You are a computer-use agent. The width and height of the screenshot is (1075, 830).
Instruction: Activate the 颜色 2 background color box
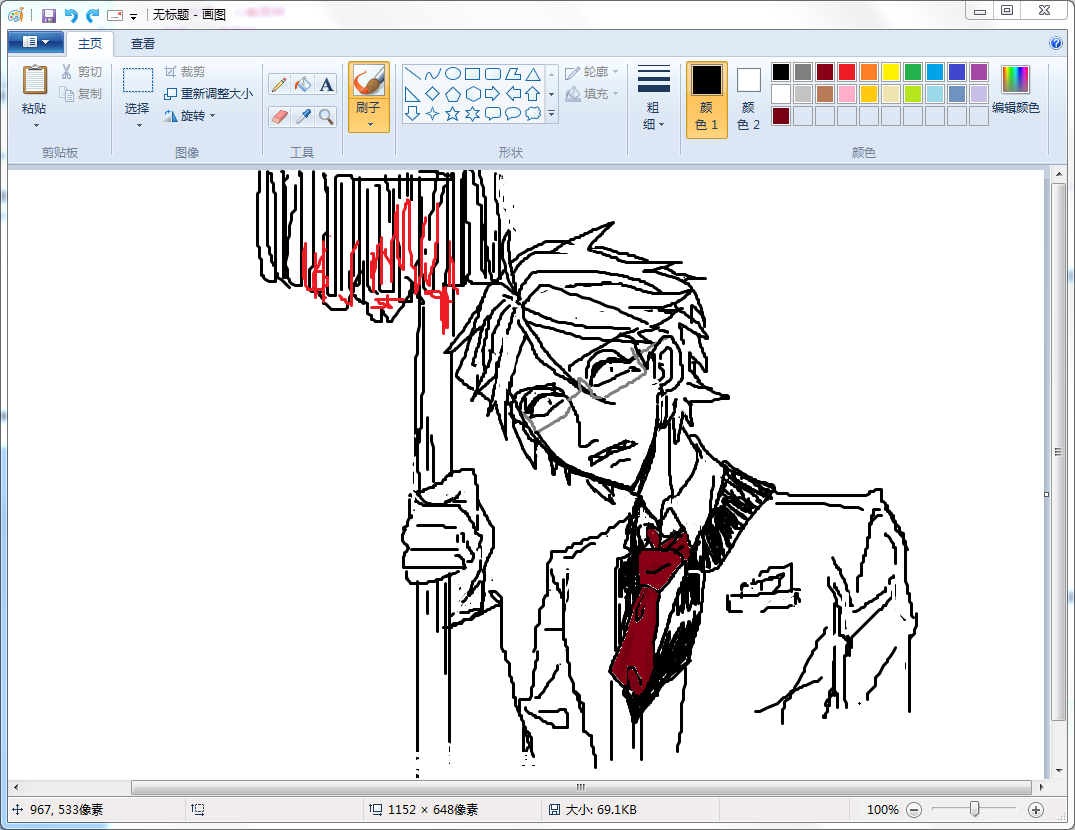point(749,99)
